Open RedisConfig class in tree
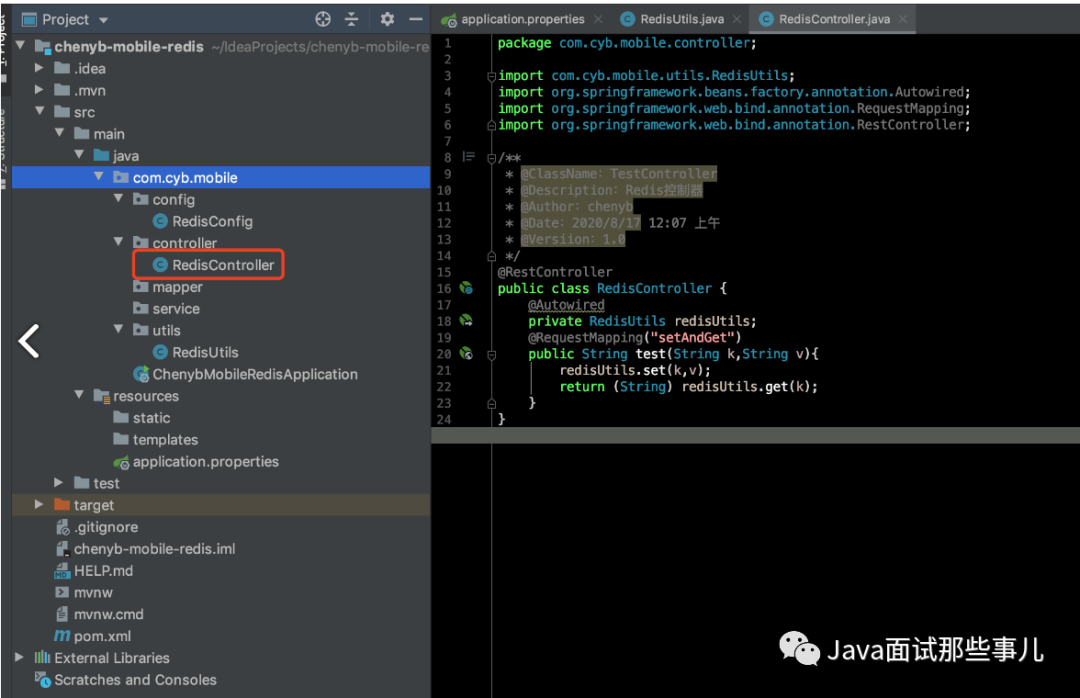The height and width of the screenshot is (698, 1080). pos(212,221)
